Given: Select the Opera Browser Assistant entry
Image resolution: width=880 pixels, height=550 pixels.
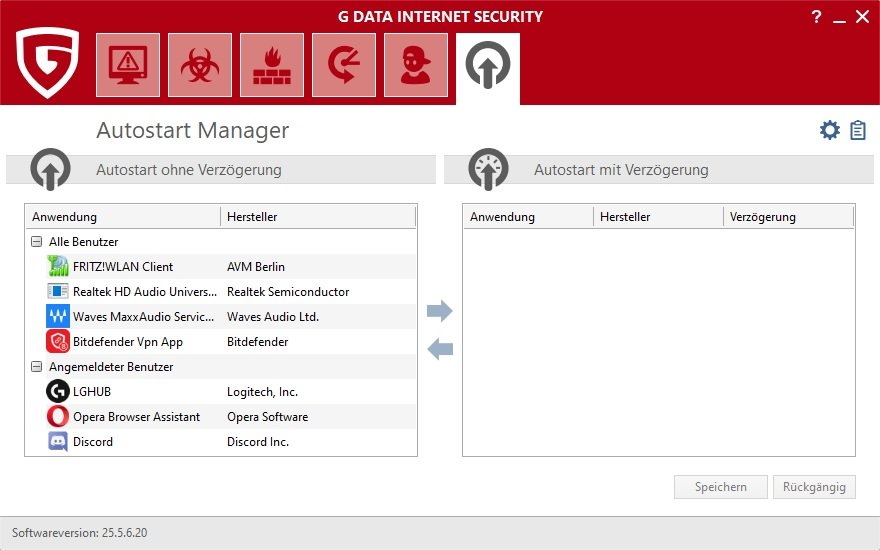Looking at the screenshot, I should click(136, 416).
